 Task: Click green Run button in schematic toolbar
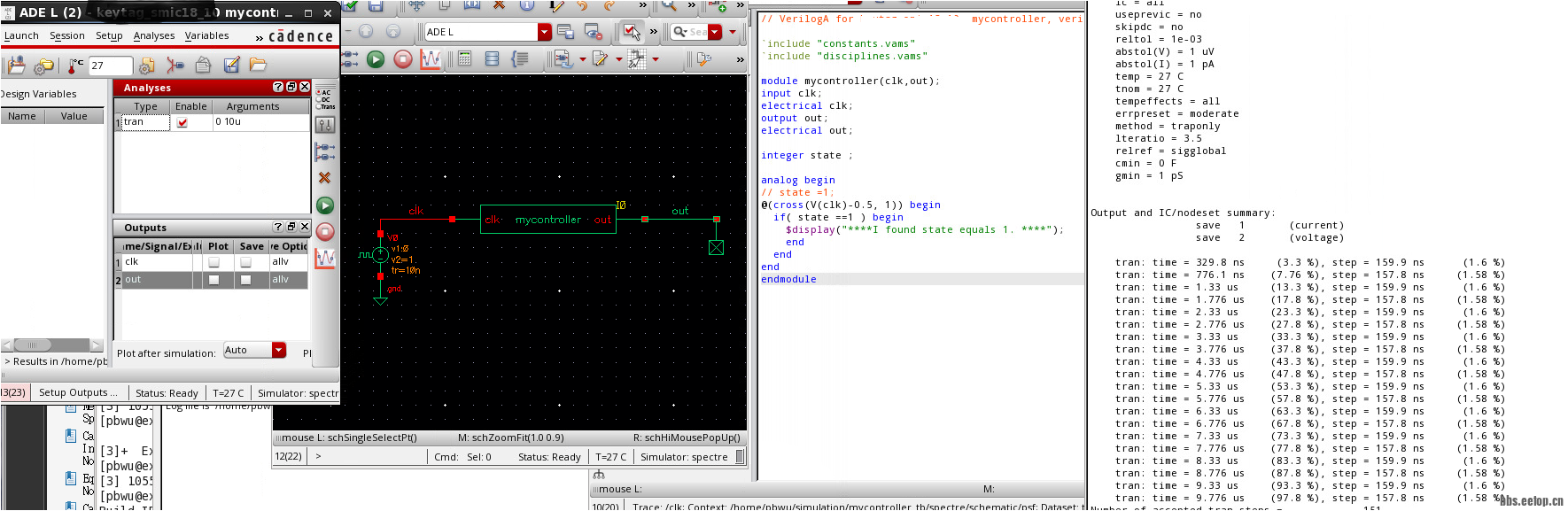[376, 59]
